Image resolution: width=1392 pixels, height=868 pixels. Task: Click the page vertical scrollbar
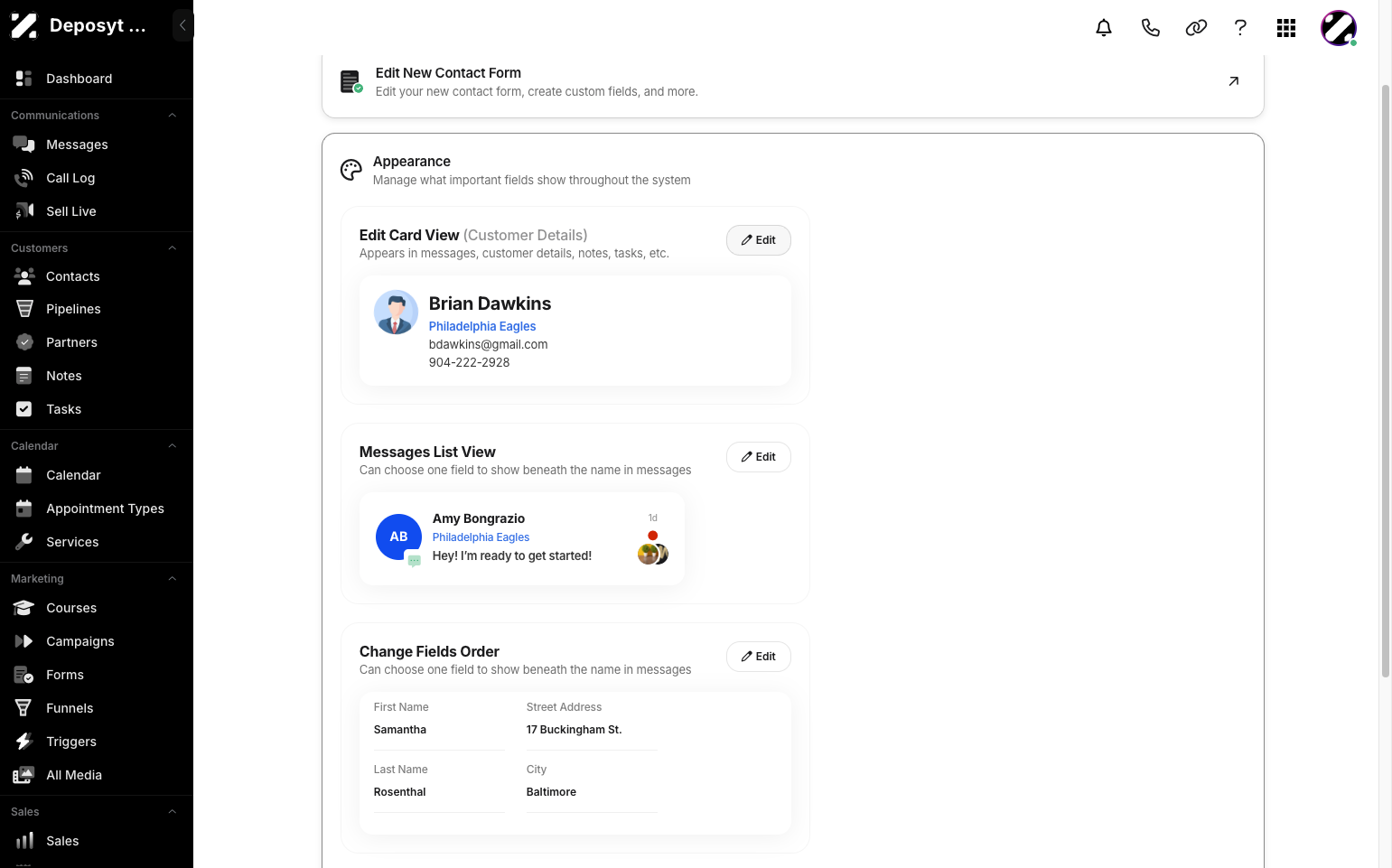pos(1386,379)
